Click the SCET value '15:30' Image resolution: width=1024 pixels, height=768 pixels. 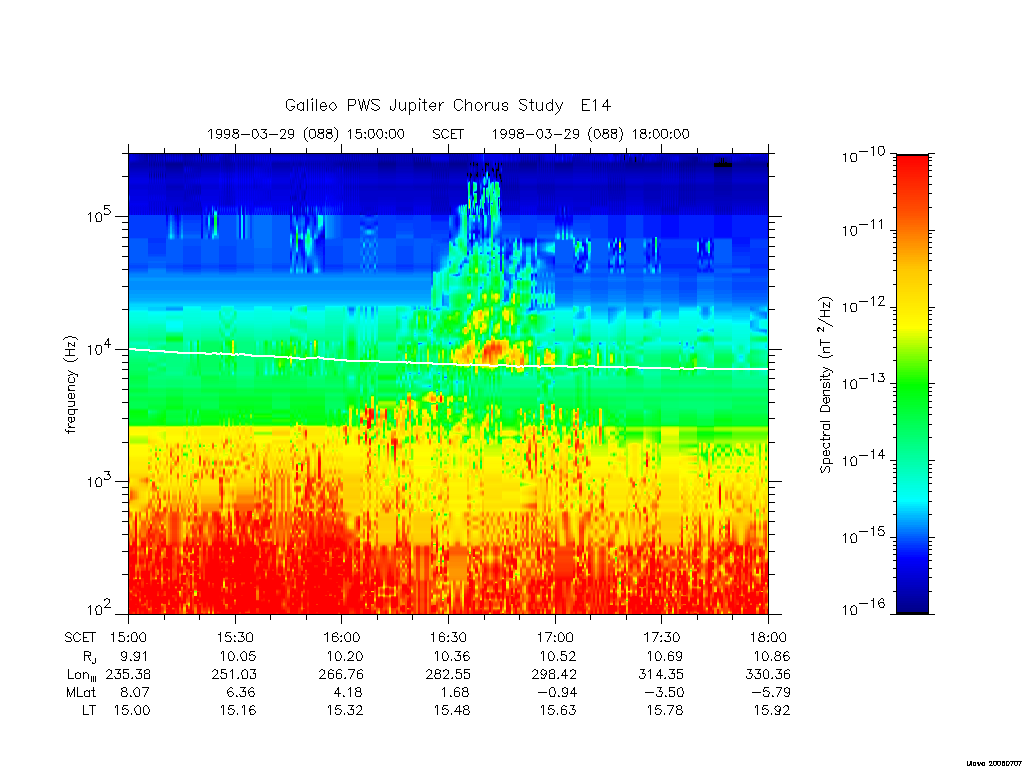[235, 637]
